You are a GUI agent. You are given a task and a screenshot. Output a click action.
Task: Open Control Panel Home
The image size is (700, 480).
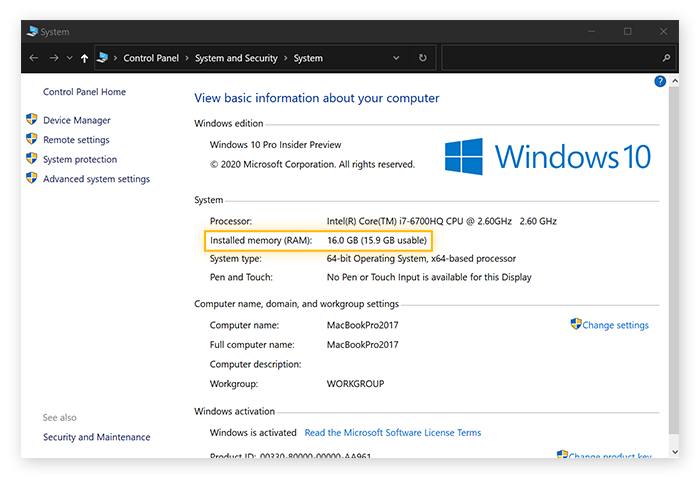click(x=84, y=92)
